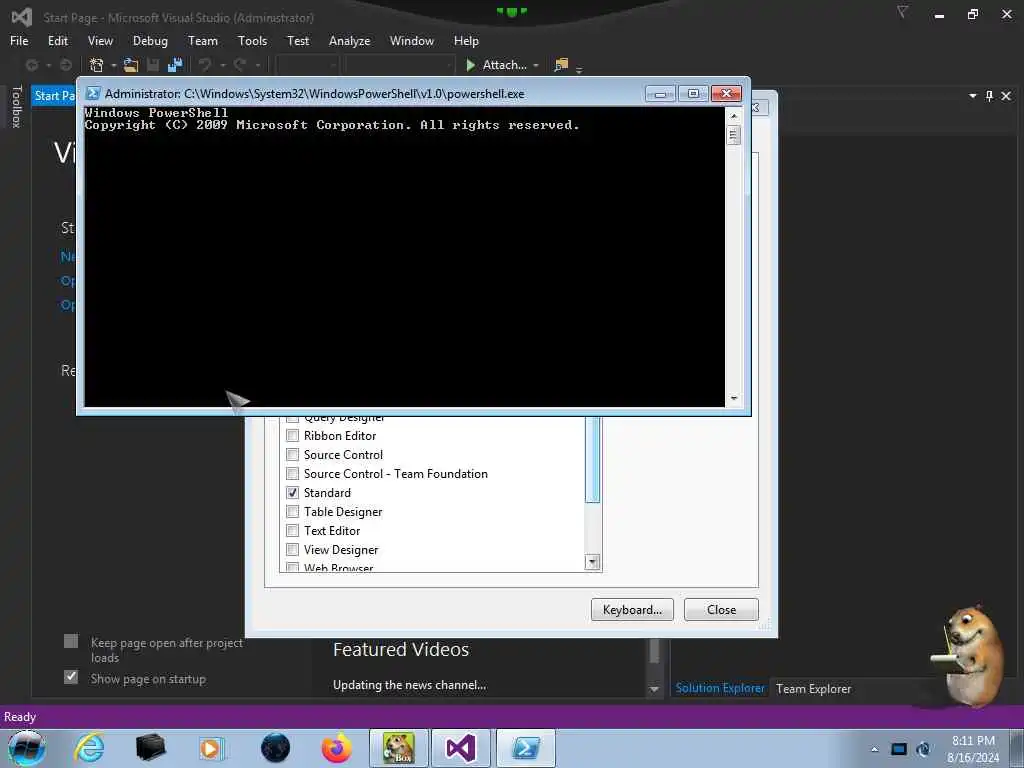Click the PowerShell console scroll down arrow
Viewport: 1024px width, 768px height.
pyautogui.click(x=734, y=398)
